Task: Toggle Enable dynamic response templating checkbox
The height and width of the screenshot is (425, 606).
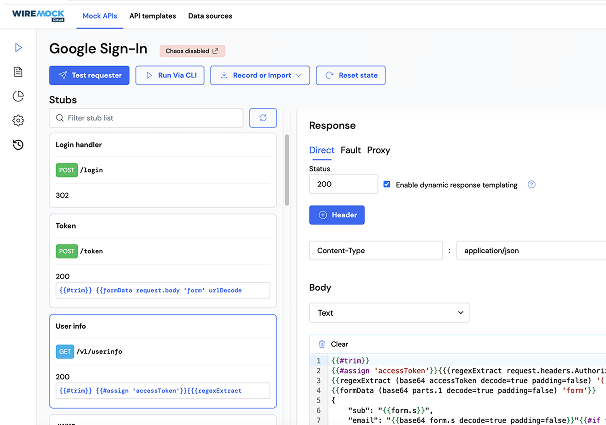Action: point(387,185)
